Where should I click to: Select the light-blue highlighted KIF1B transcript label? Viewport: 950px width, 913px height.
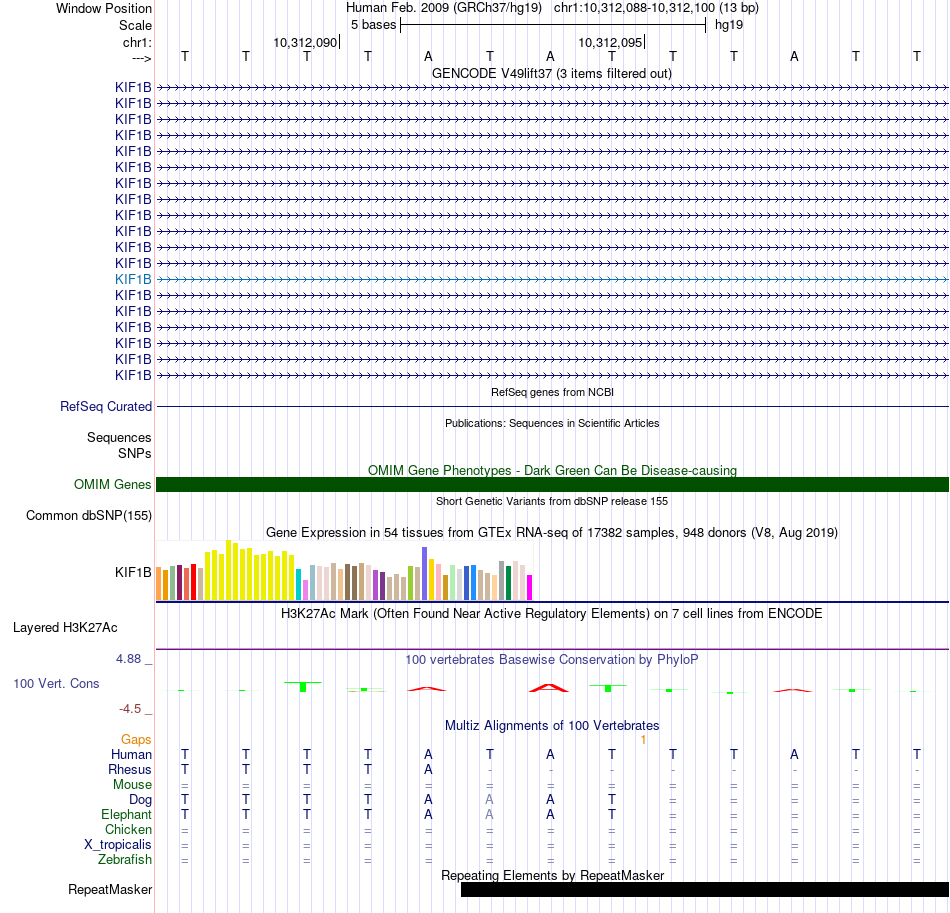click(x=133, y=279)
